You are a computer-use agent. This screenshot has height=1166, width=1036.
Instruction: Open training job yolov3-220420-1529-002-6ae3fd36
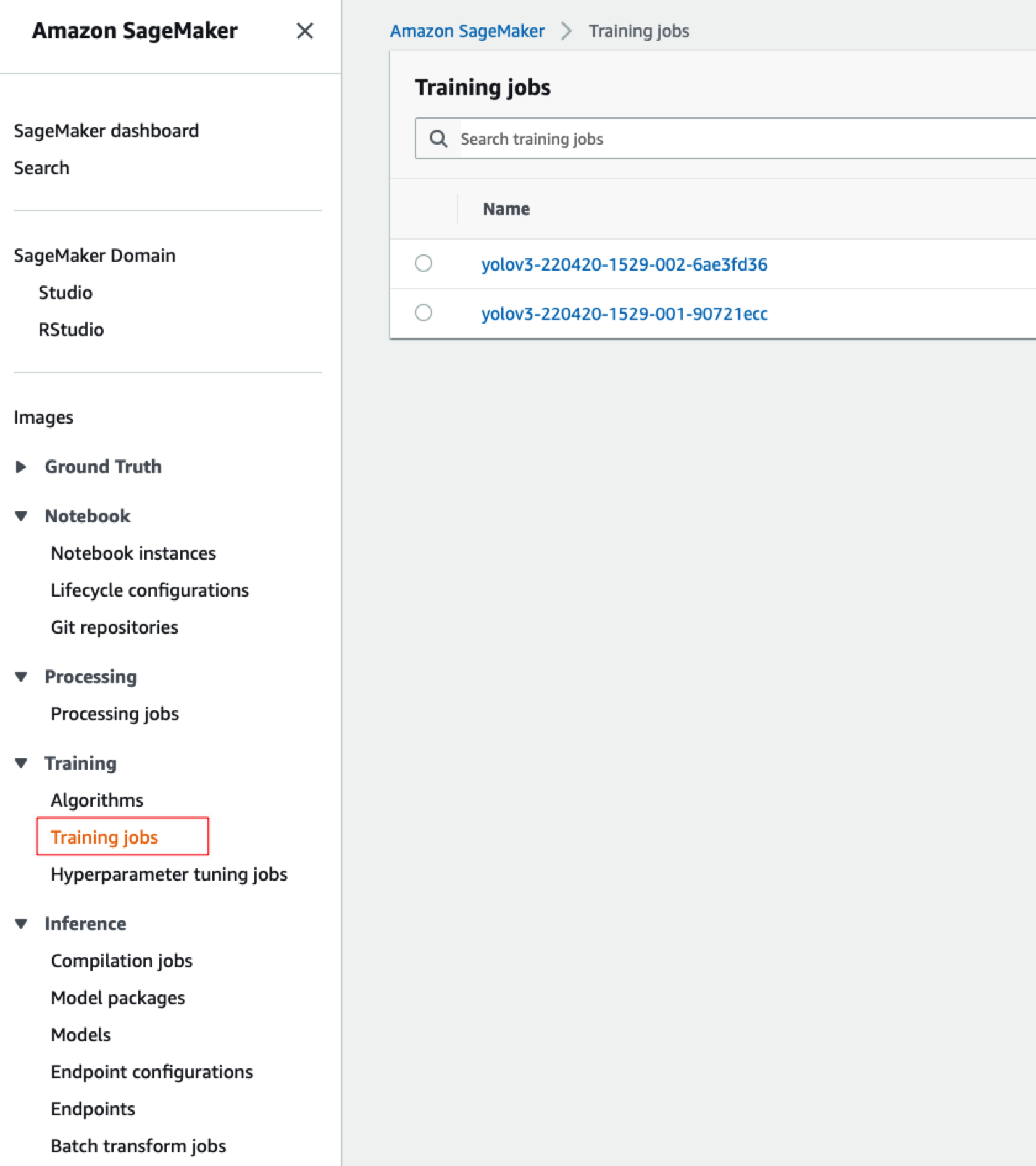[x=624, y=264]
